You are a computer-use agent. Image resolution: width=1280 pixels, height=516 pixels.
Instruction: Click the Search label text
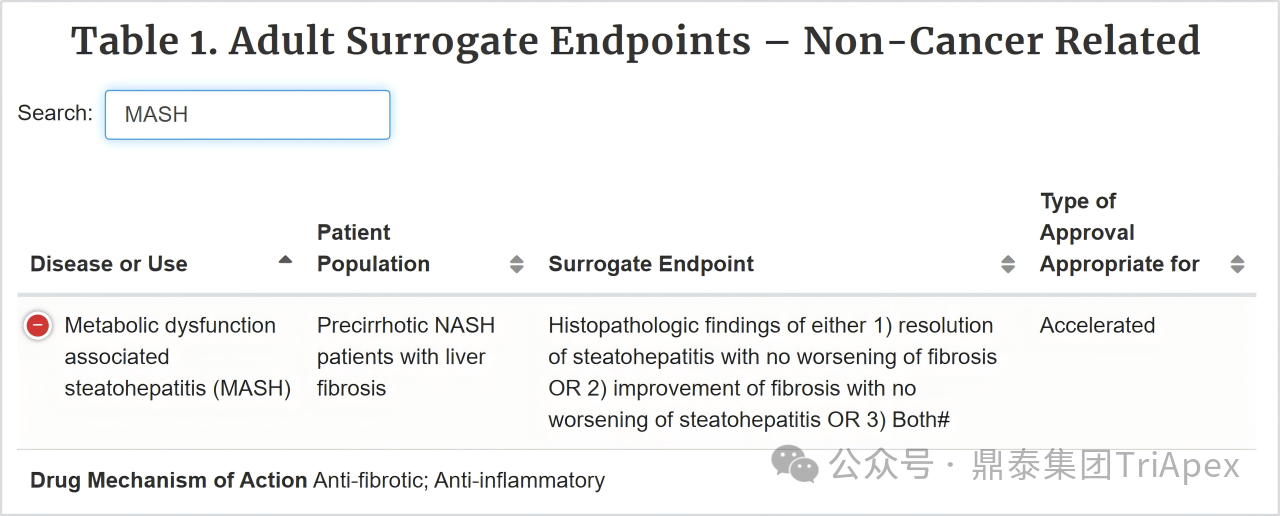click(x=55, y=113)
